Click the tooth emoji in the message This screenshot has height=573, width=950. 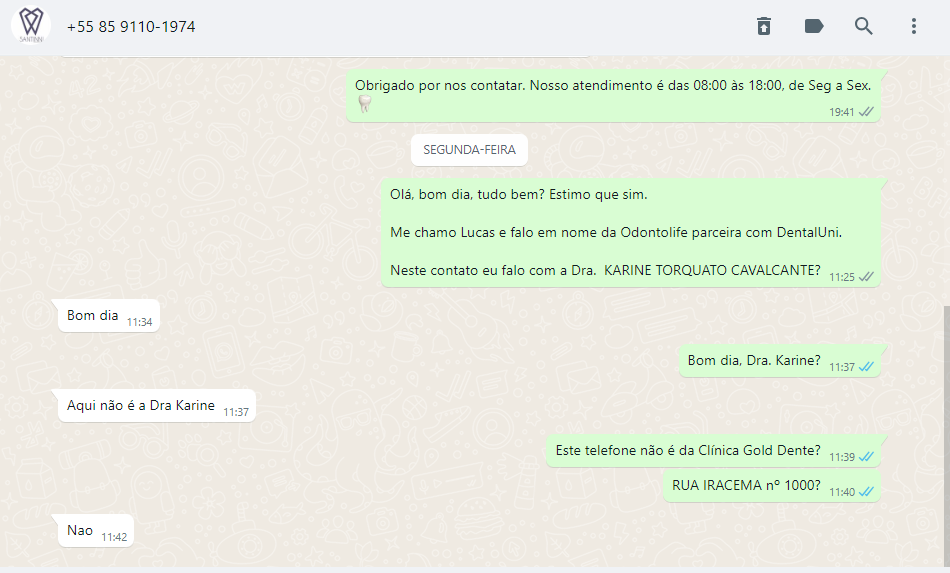coord(364,104)
